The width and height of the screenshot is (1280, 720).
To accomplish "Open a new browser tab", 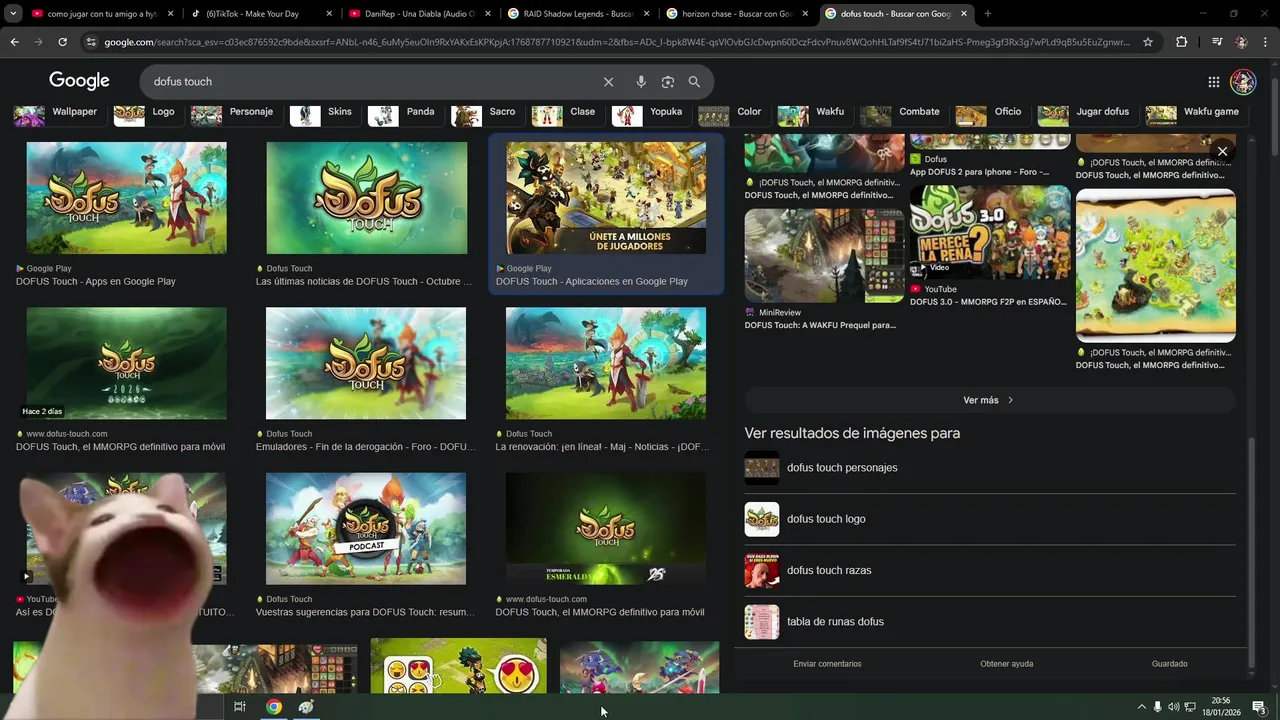I will [x=987, y=14].
